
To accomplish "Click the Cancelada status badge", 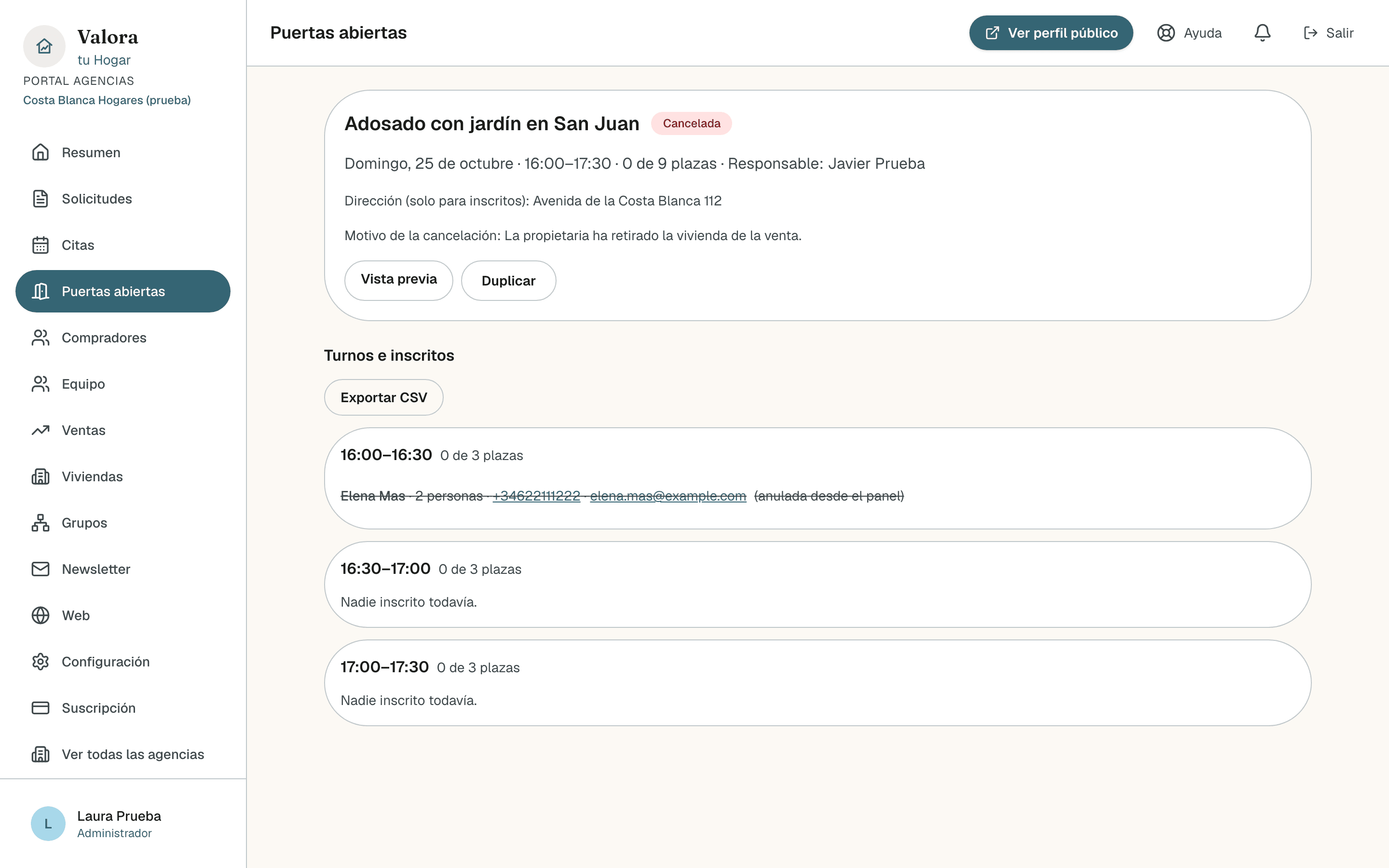I will click(691, 123).
